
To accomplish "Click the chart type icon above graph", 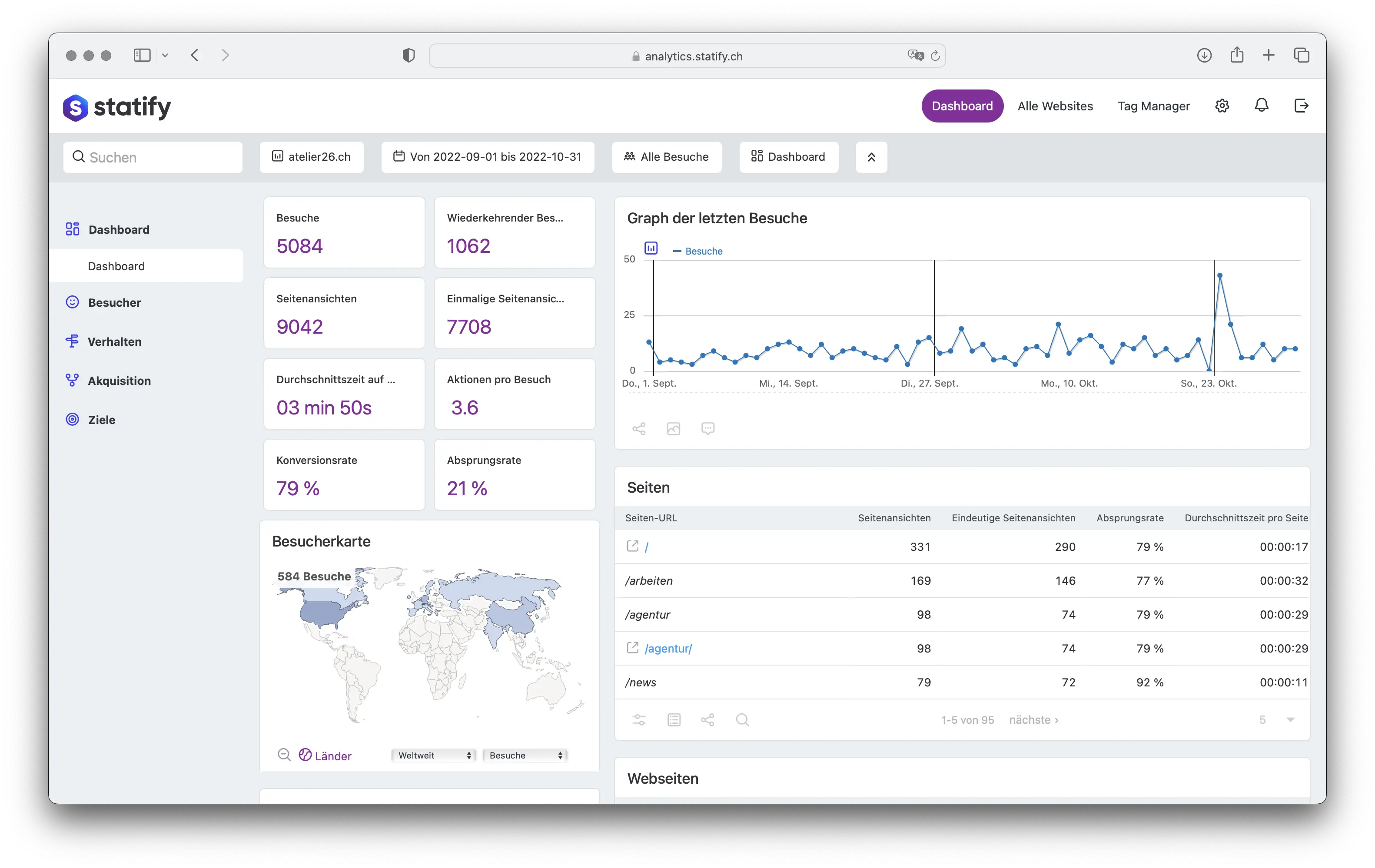I will [651, 248].
